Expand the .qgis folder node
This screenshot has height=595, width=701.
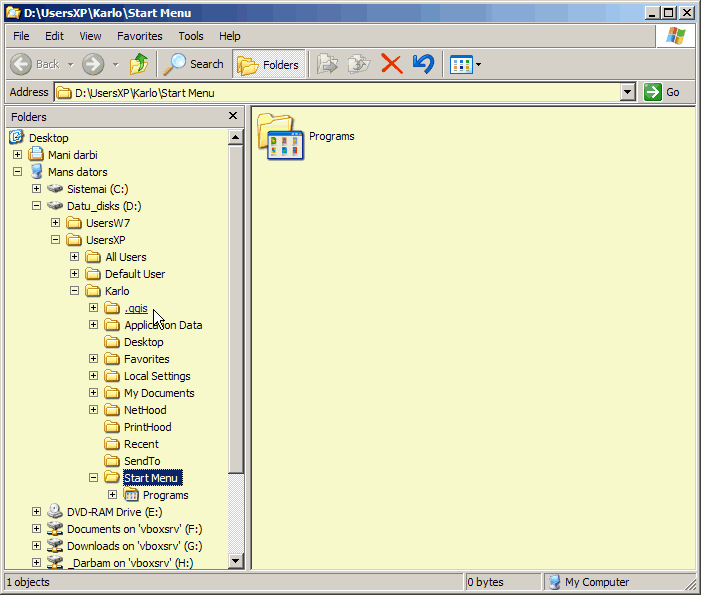coord(93,308)
